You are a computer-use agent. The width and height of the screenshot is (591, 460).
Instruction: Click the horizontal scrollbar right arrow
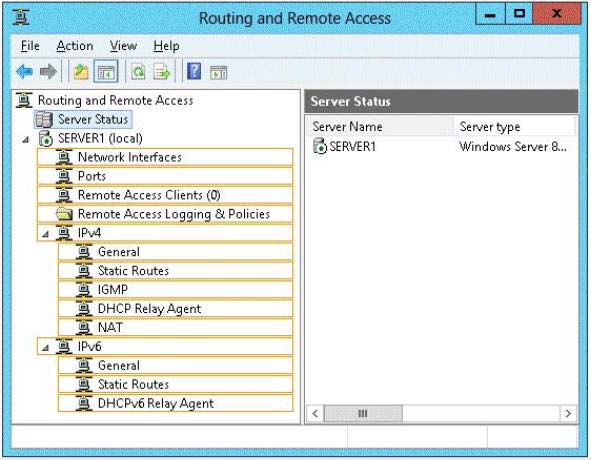tap(568, 414)
